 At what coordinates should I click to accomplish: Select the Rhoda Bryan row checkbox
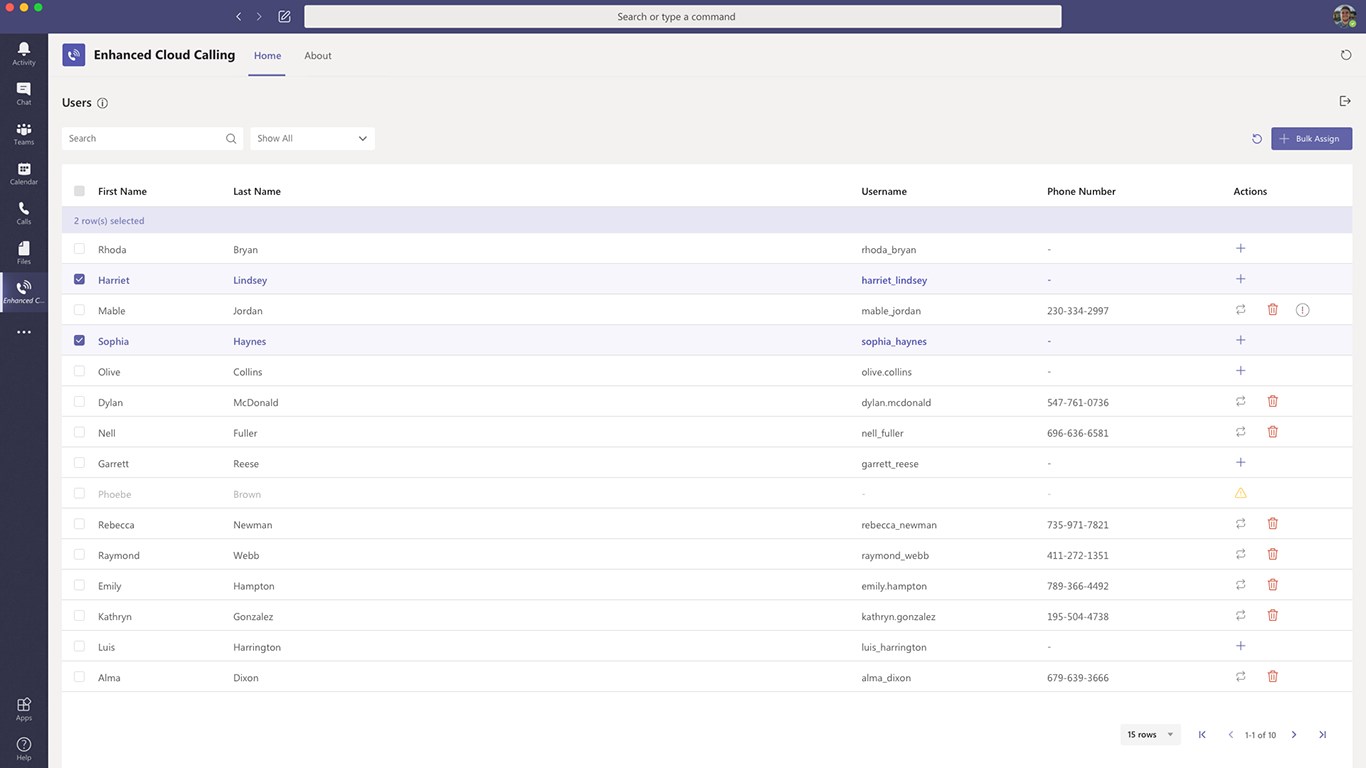coord(79,249)
